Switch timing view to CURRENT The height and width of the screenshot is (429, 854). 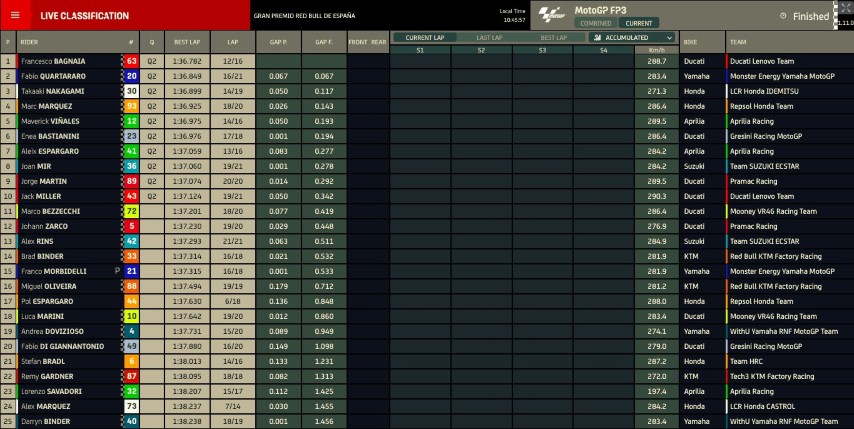pyautogui.click(x=638, y=23)
